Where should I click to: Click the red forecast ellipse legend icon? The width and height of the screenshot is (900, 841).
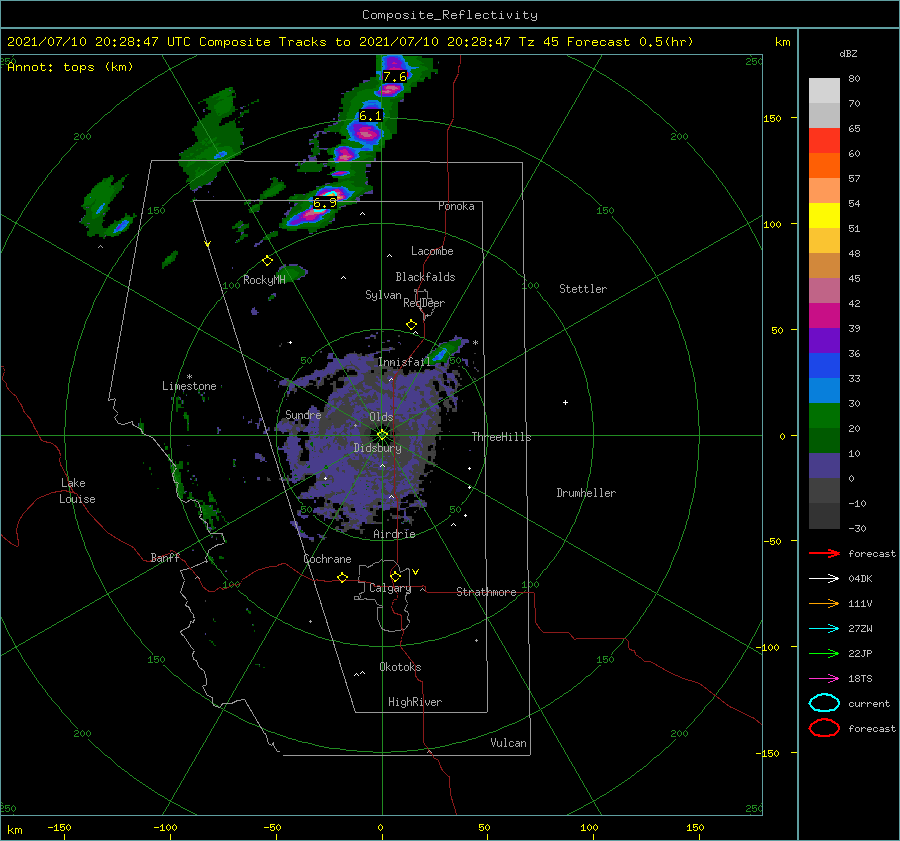824,728
